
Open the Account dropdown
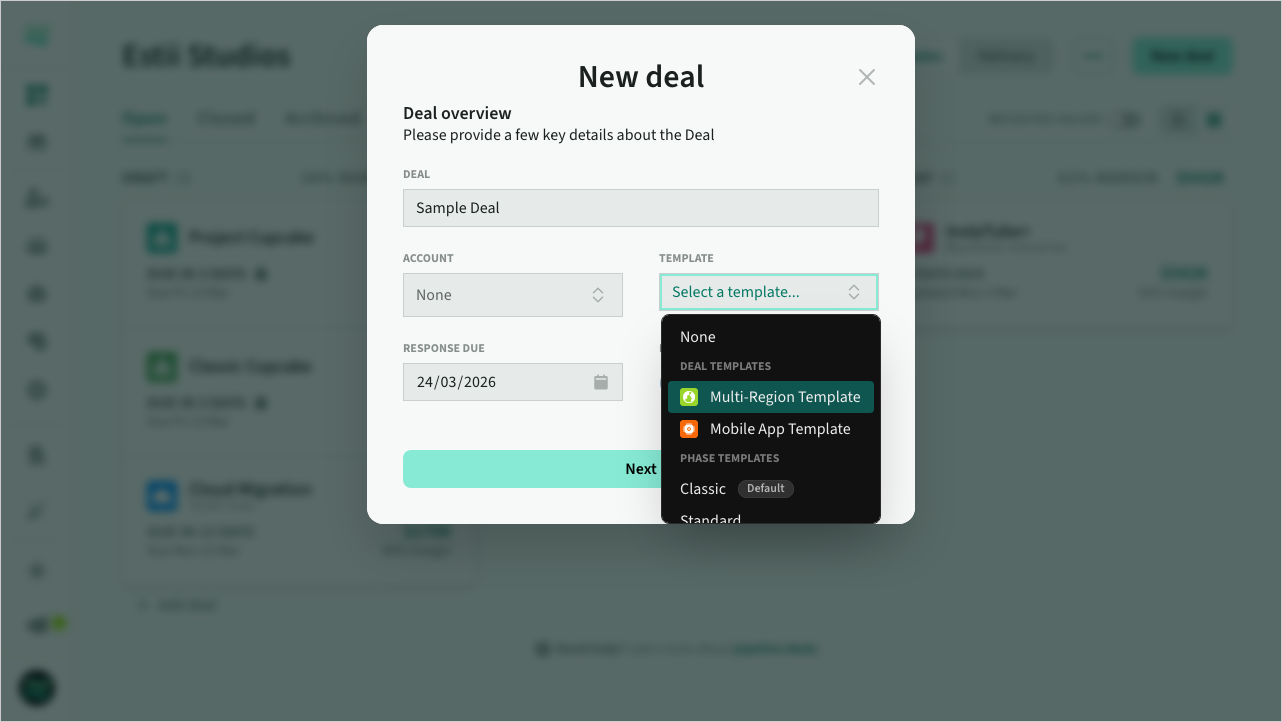point(512,295)
